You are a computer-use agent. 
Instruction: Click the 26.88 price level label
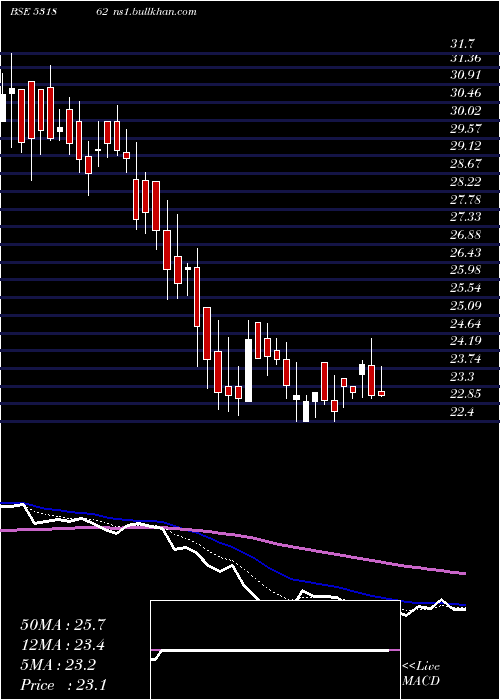point(466,235)
